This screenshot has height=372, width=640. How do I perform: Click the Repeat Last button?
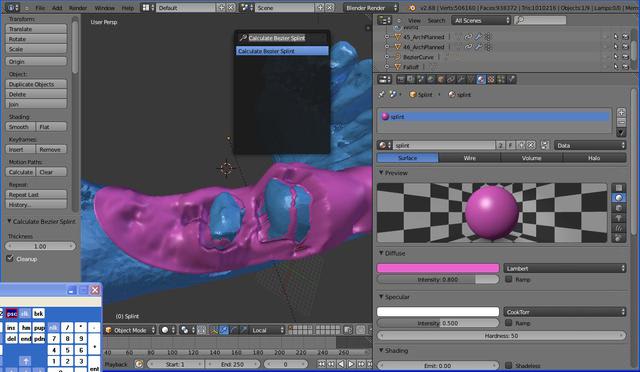coord(36,194)
